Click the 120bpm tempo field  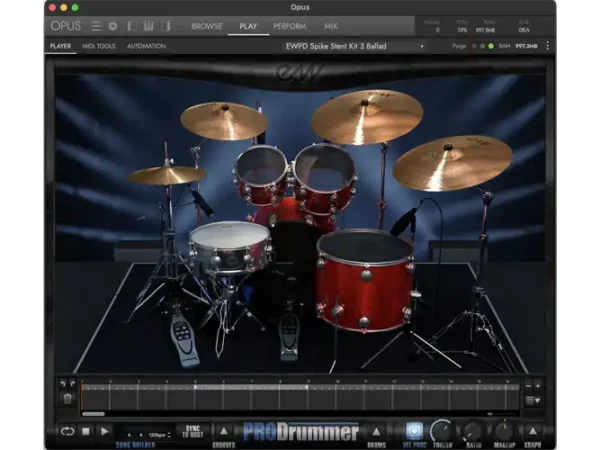click(157, 435)
